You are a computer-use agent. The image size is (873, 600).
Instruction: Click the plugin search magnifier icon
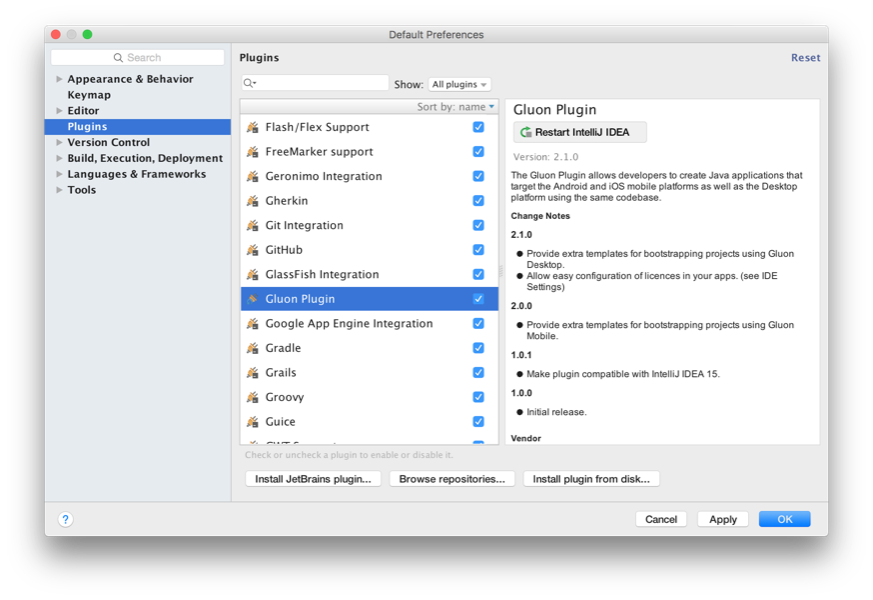tap(249, 83)
